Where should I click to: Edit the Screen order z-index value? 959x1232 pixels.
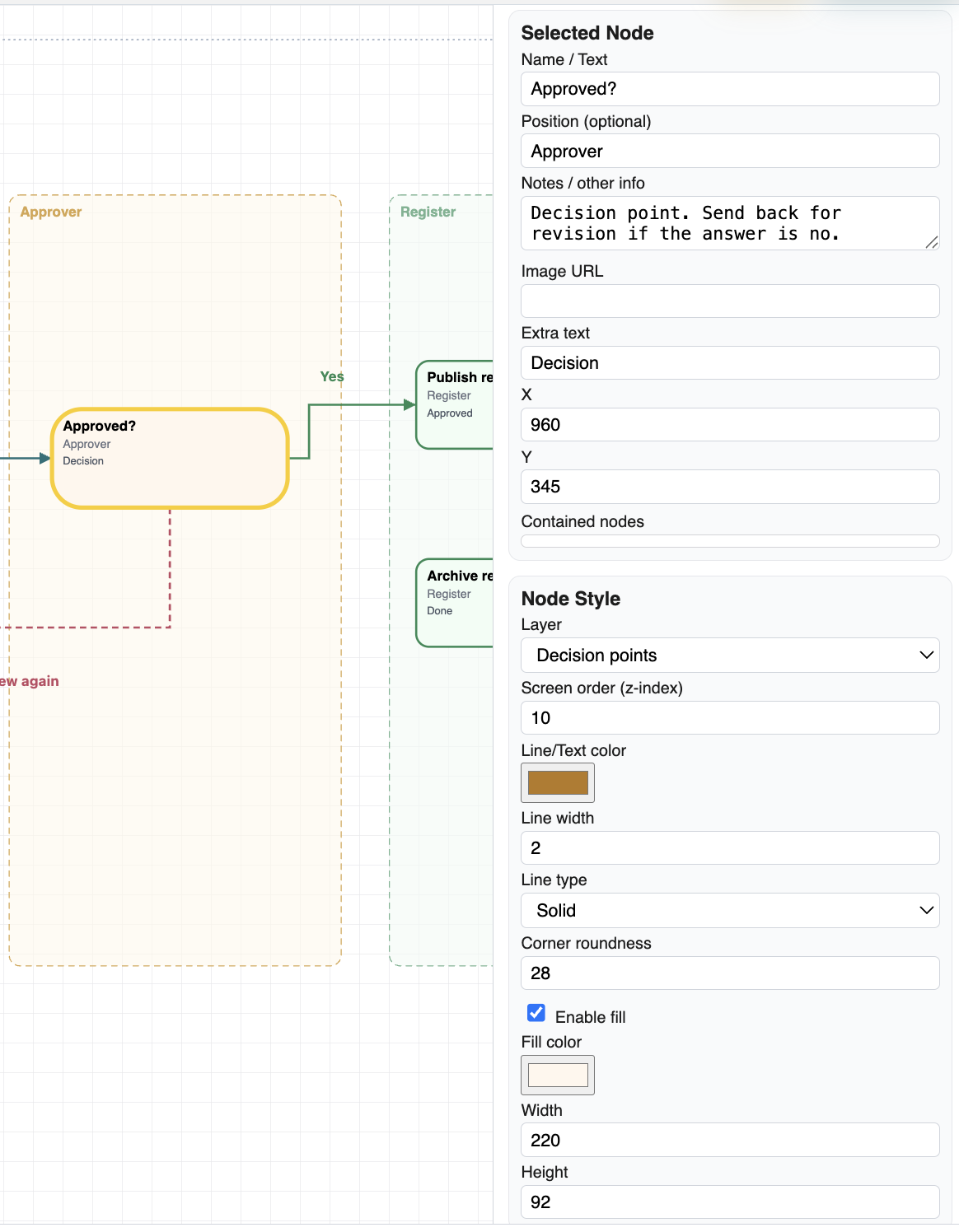[730, 718]
